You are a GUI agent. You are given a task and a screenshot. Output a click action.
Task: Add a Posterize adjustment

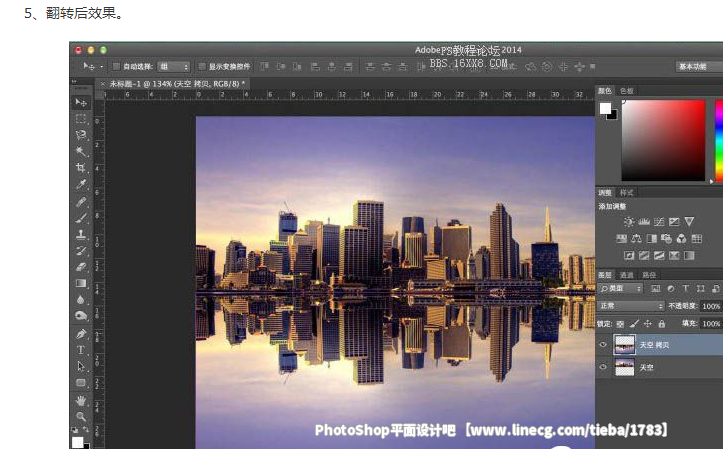point(644,255)
